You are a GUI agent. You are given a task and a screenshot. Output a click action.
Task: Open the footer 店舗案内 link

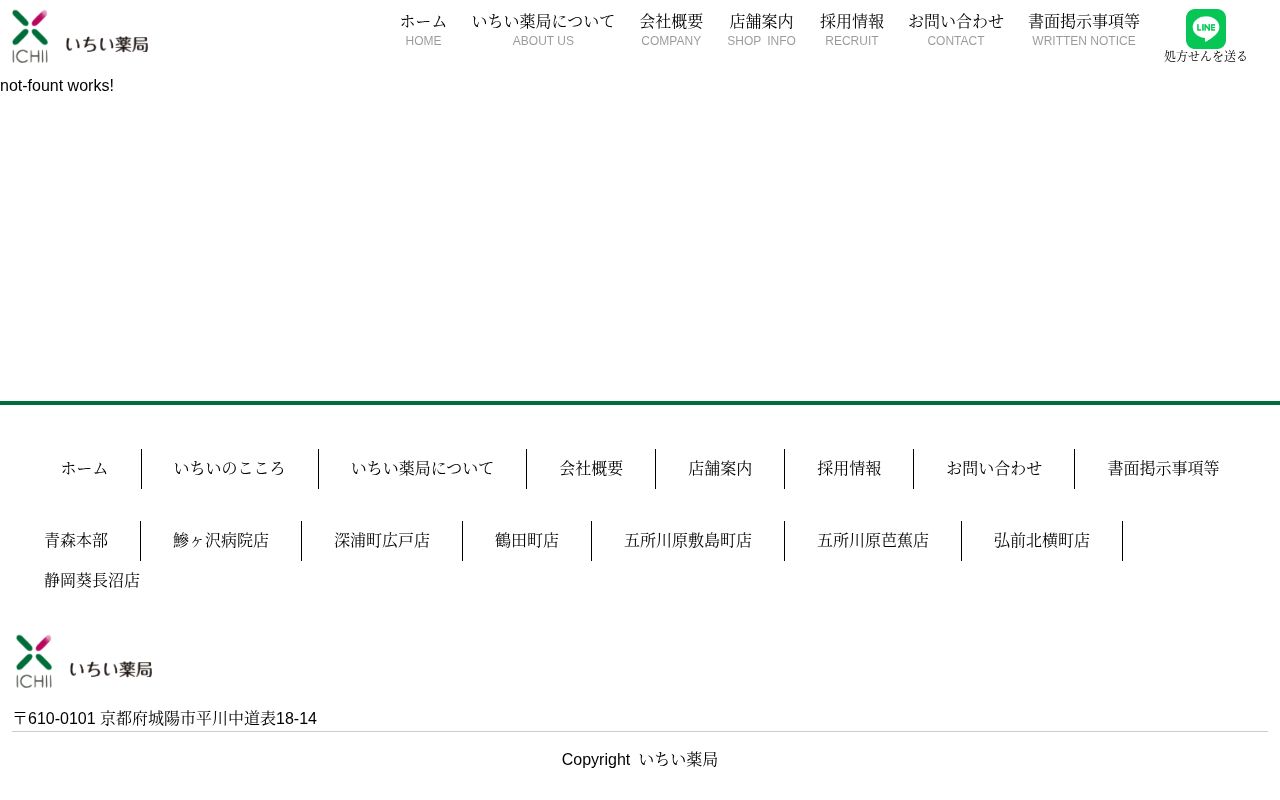click(x=720, y=469)
